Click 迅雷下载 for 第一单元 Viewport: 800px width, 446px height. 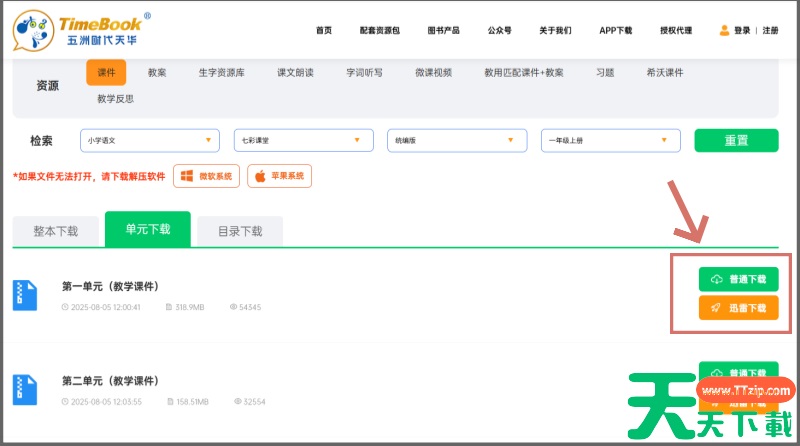738,308
